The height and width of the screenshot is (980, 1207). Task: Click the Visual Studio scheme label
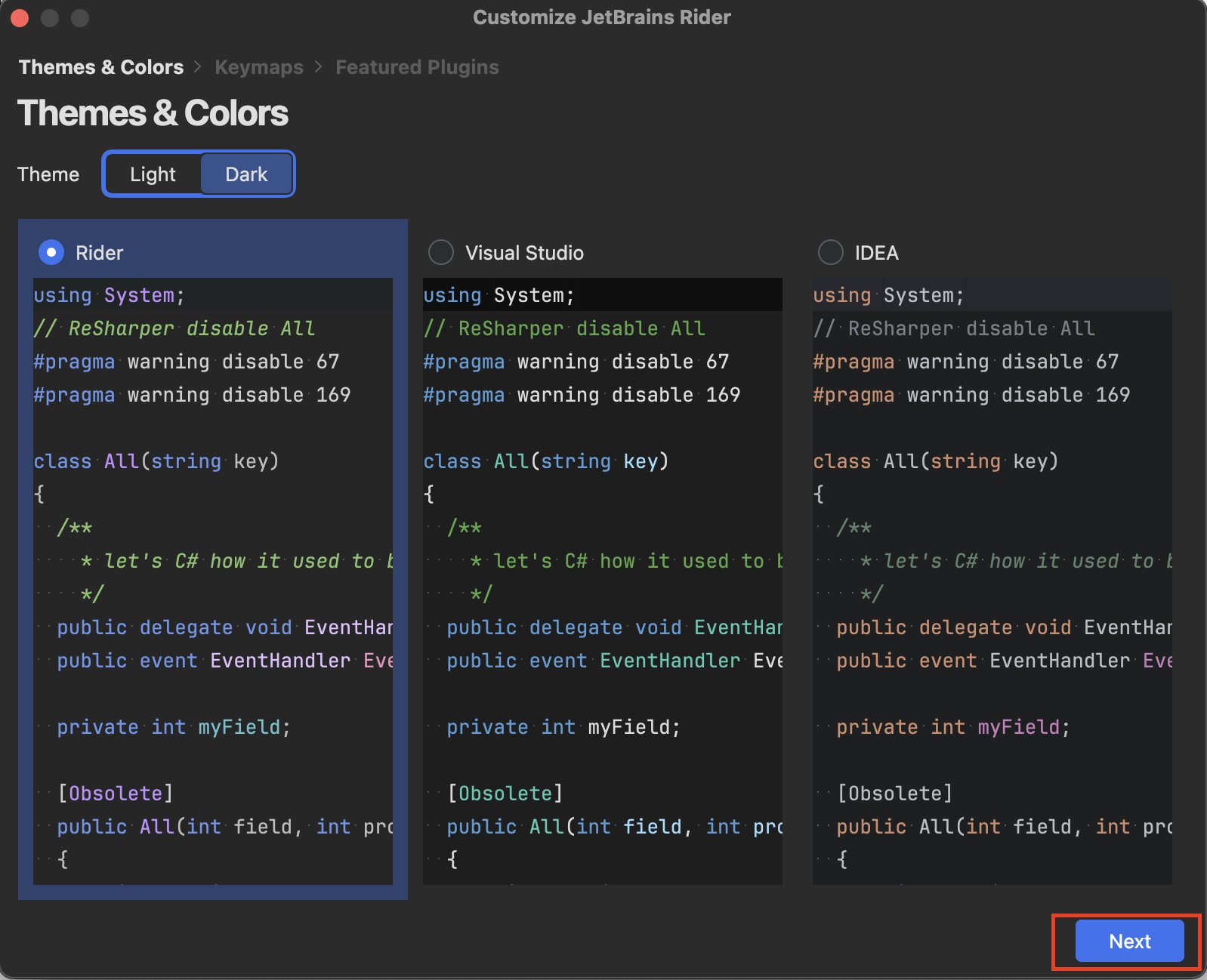pos(524,253)
